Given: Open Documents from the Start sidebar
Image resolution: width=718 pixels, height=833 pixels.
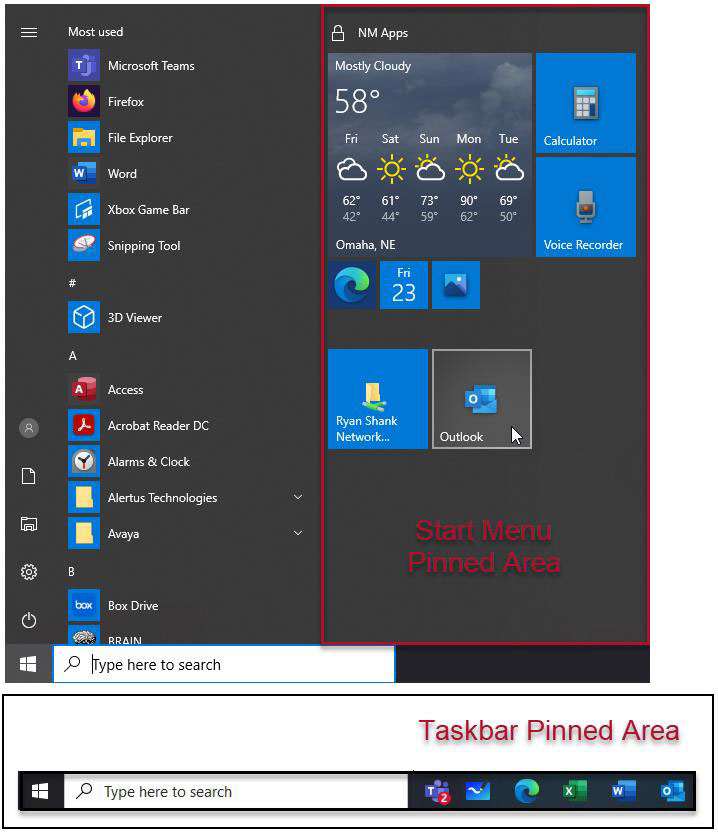Looking at the screenshot, I should coord(29,476).
